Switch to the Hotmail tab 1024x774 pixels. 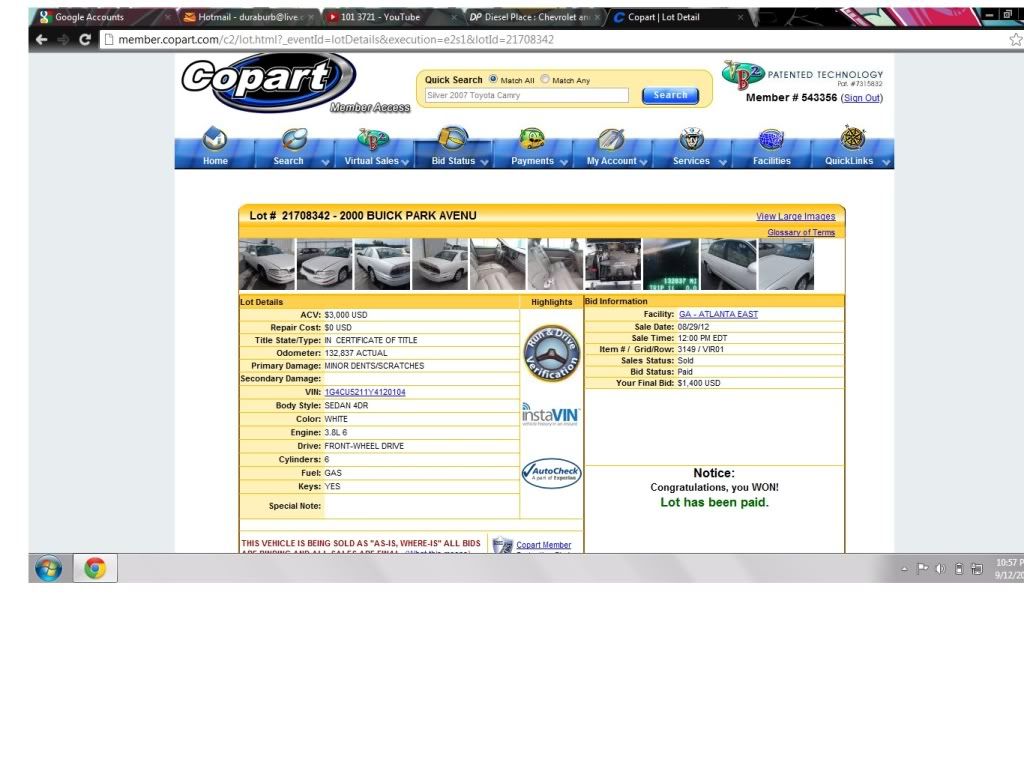pos(249,17)
